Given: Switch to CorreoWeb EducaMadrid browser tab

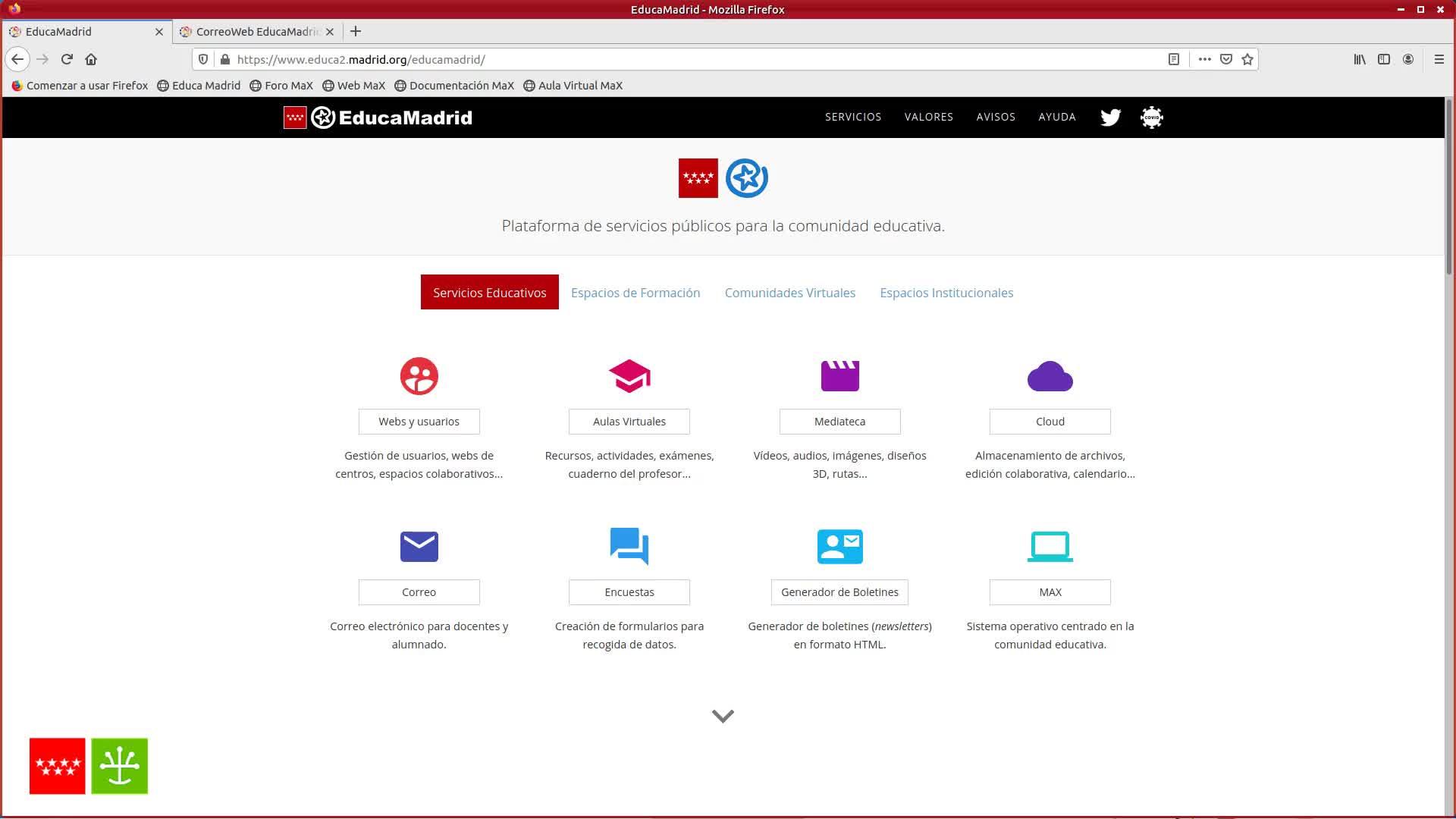Looking at the screenshot, I should [x=256, y=31].
